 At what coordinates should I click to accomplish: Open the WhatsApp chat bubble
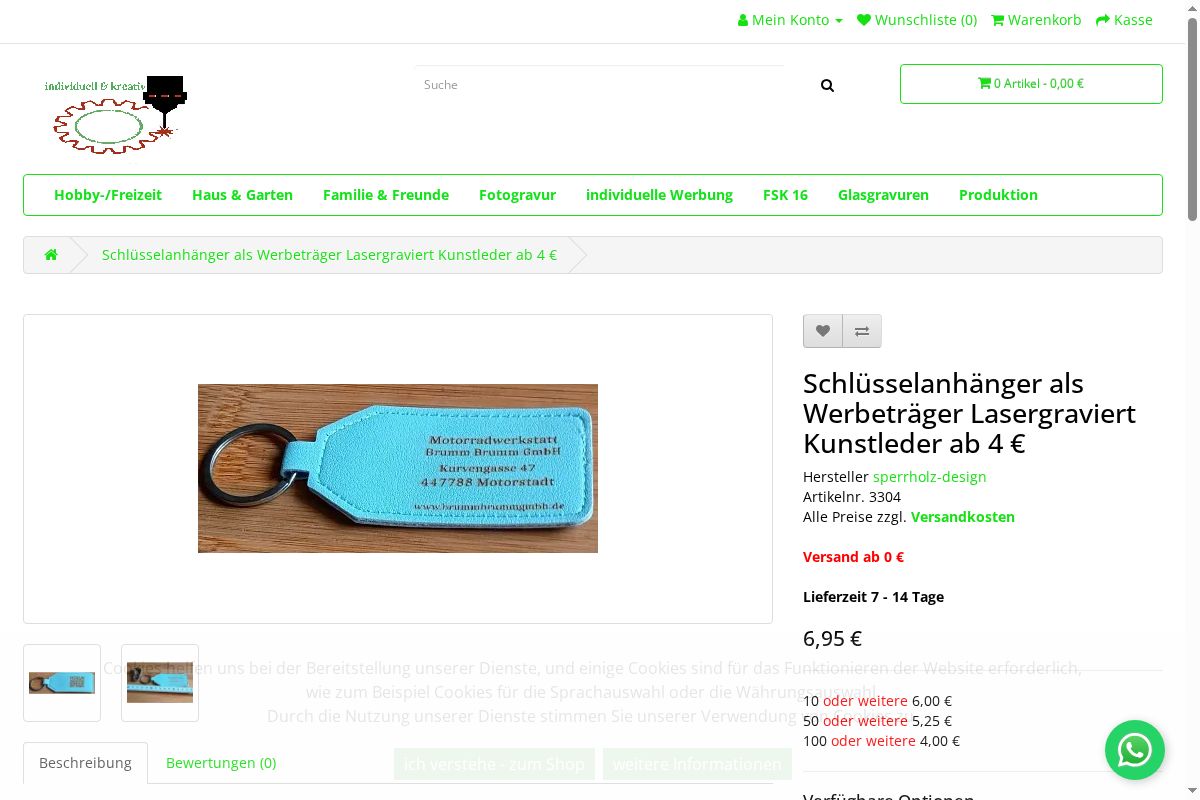[1135, 750]
